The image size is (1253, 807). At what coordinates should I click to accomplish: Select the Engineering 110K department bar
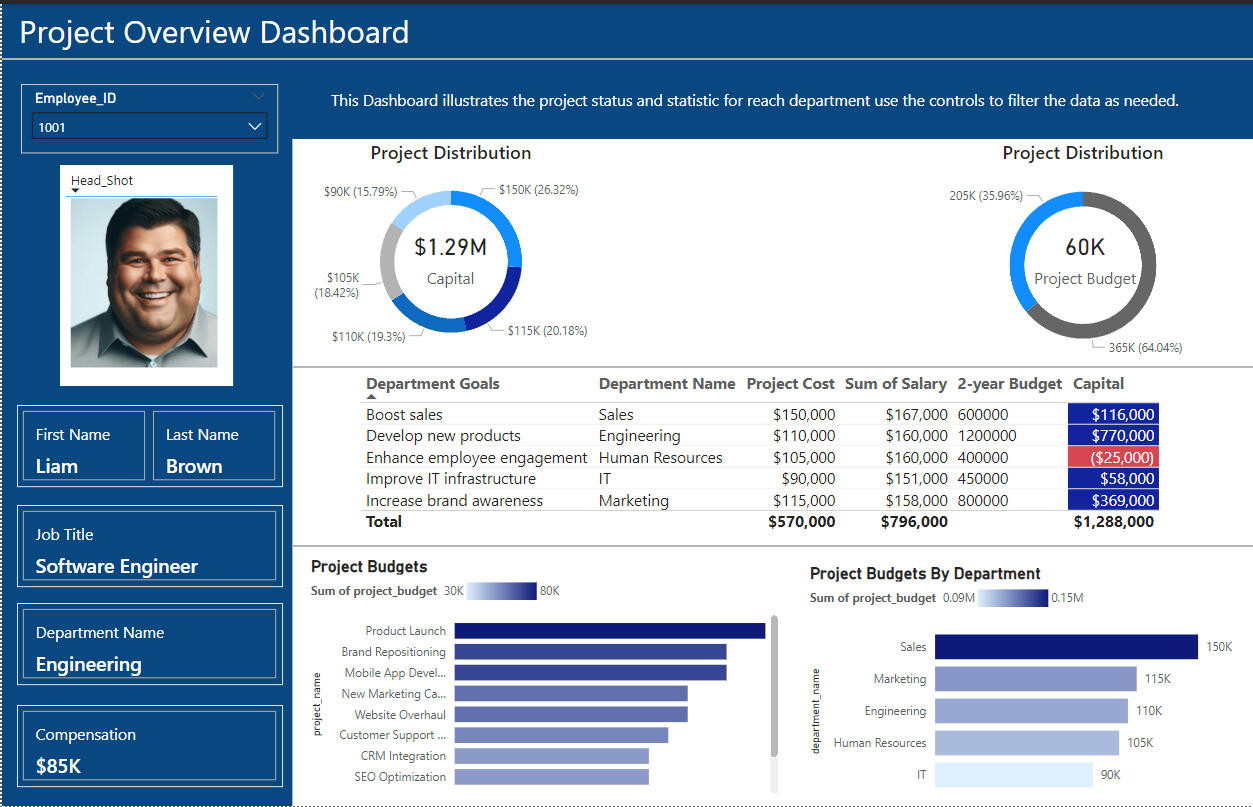[x=1031, y=711]
